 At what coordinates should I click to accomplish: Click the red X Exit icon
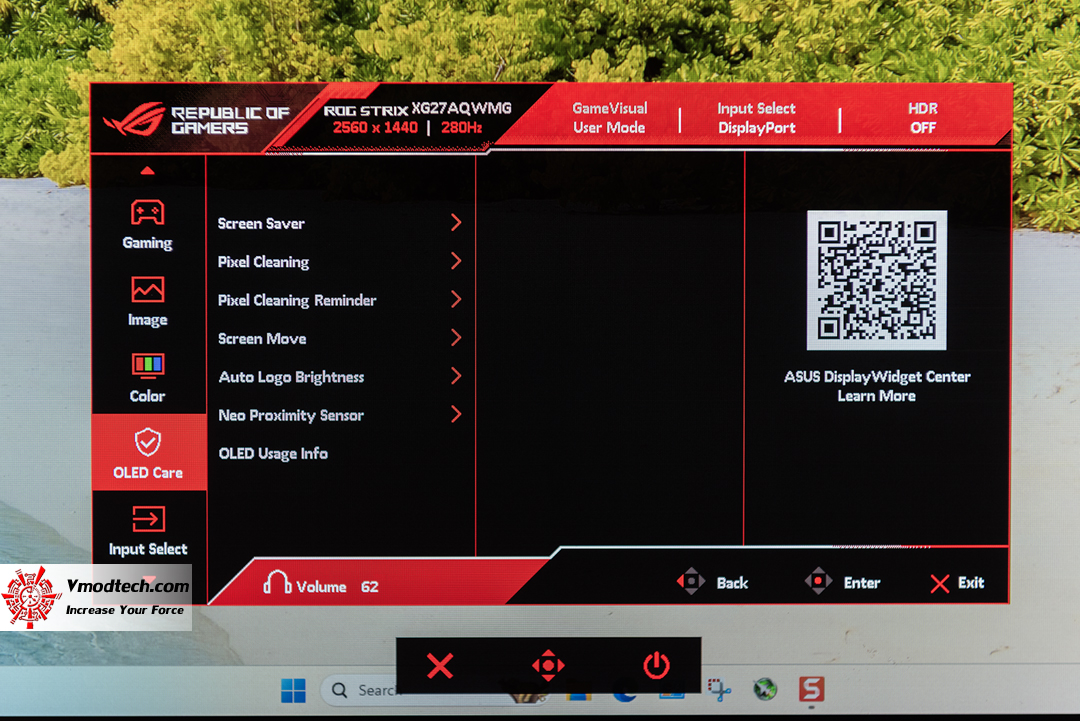pyautogui.click(x=939, y=583)
